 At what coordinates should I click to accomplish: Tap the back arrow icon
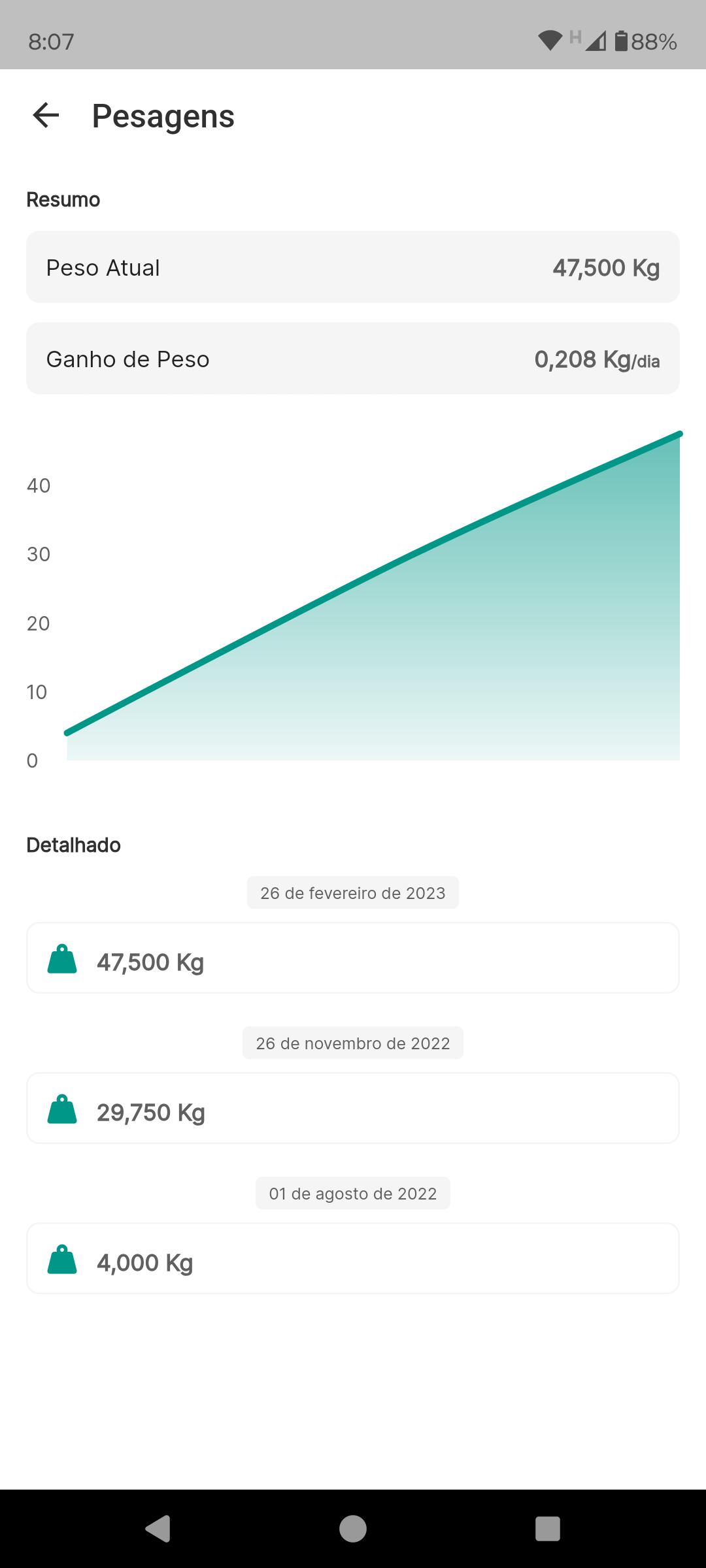(46, 116)
